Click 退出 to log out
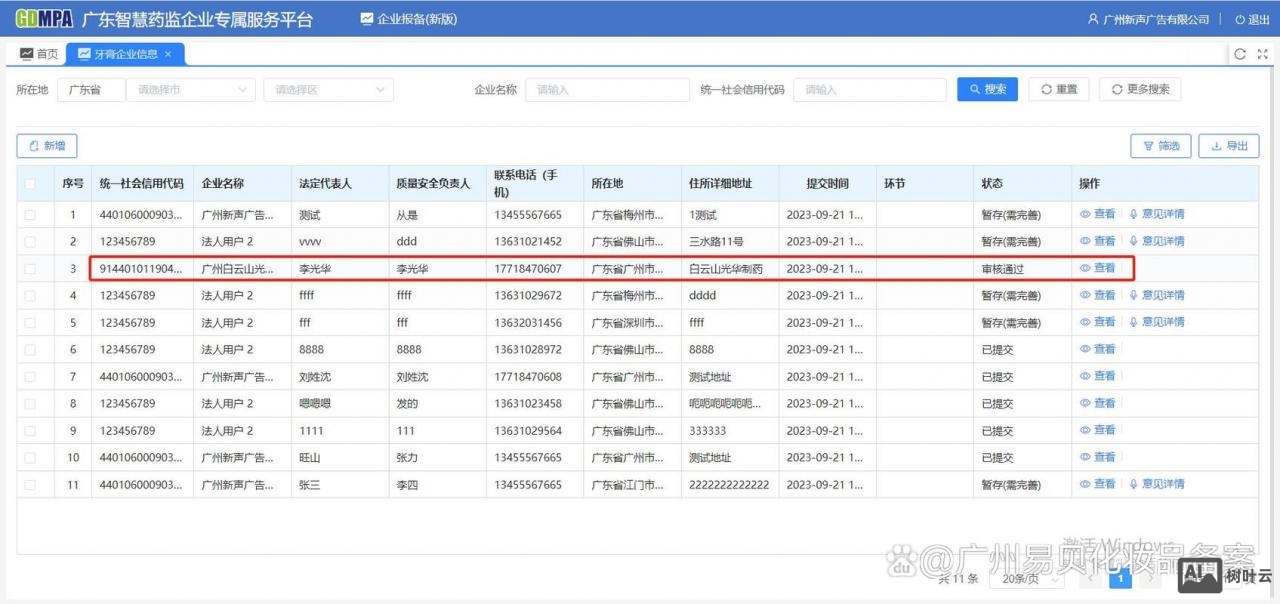 1251,18
